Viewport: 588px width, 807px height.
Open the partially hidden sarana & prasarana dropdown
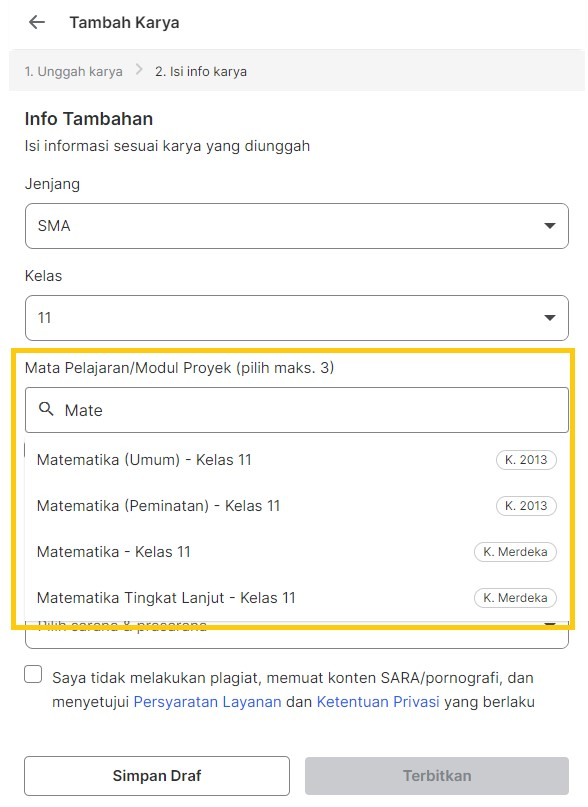(x=297, y=636)
